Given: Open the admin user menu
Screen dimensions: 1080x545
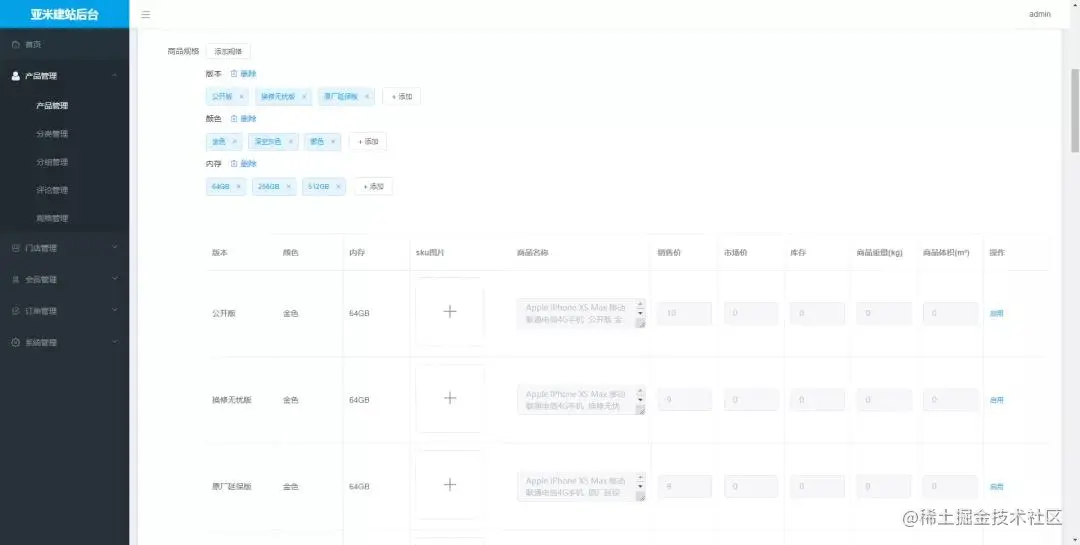Looking at the screenshot, I should click(x=1039, y=14).
